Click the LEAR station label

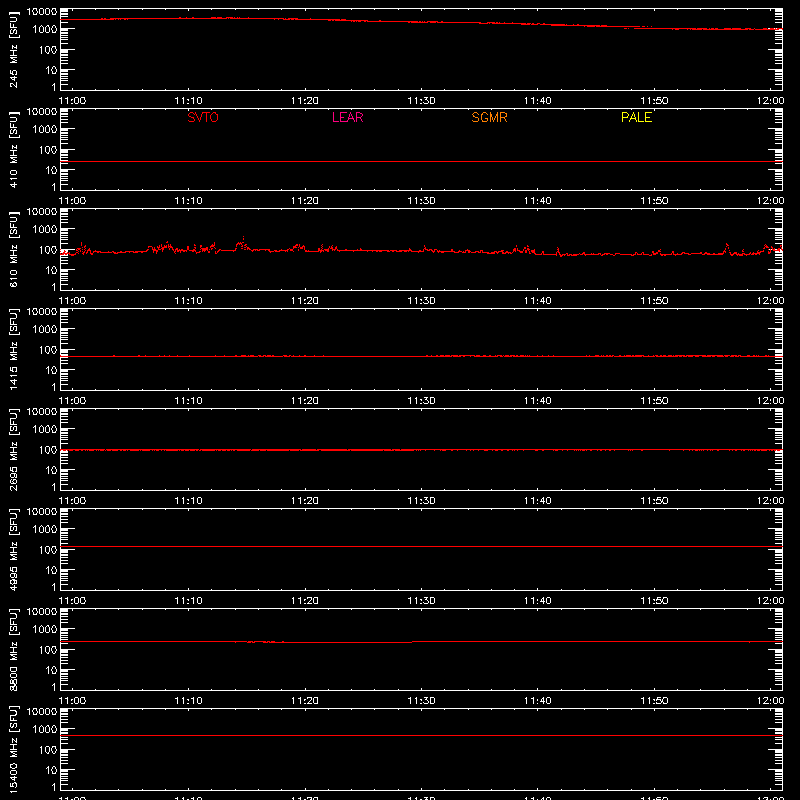[347, 117]
